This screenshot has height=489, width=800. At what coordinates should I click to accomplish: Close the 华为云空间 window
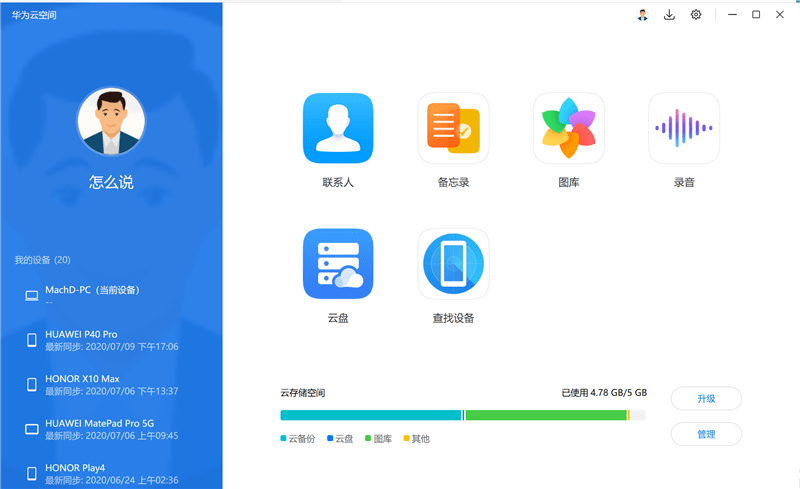[x=780, y=15]
